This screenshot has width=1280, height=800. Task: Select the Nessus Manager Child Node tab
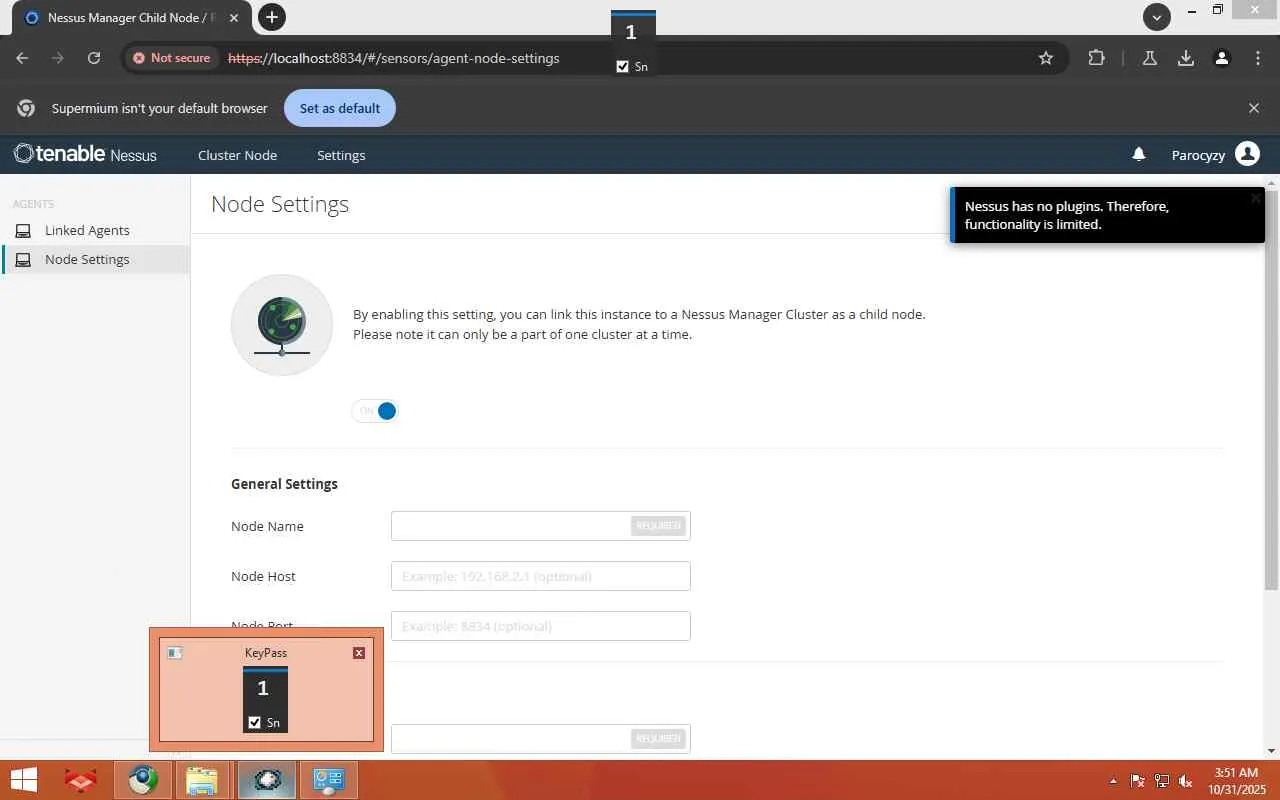[129, 18]
